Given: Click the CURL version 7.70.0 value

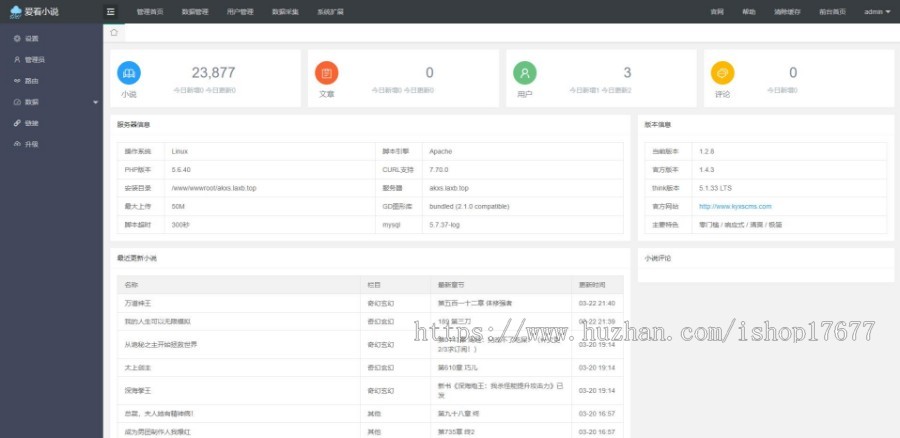Looking at the screenshot, I should point(439,170).
